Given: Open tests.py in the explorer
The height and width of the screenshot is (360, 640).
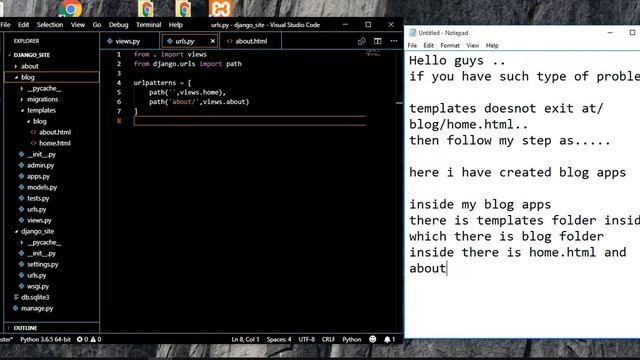Looking at the screenshot, I should tap(38, 198).
